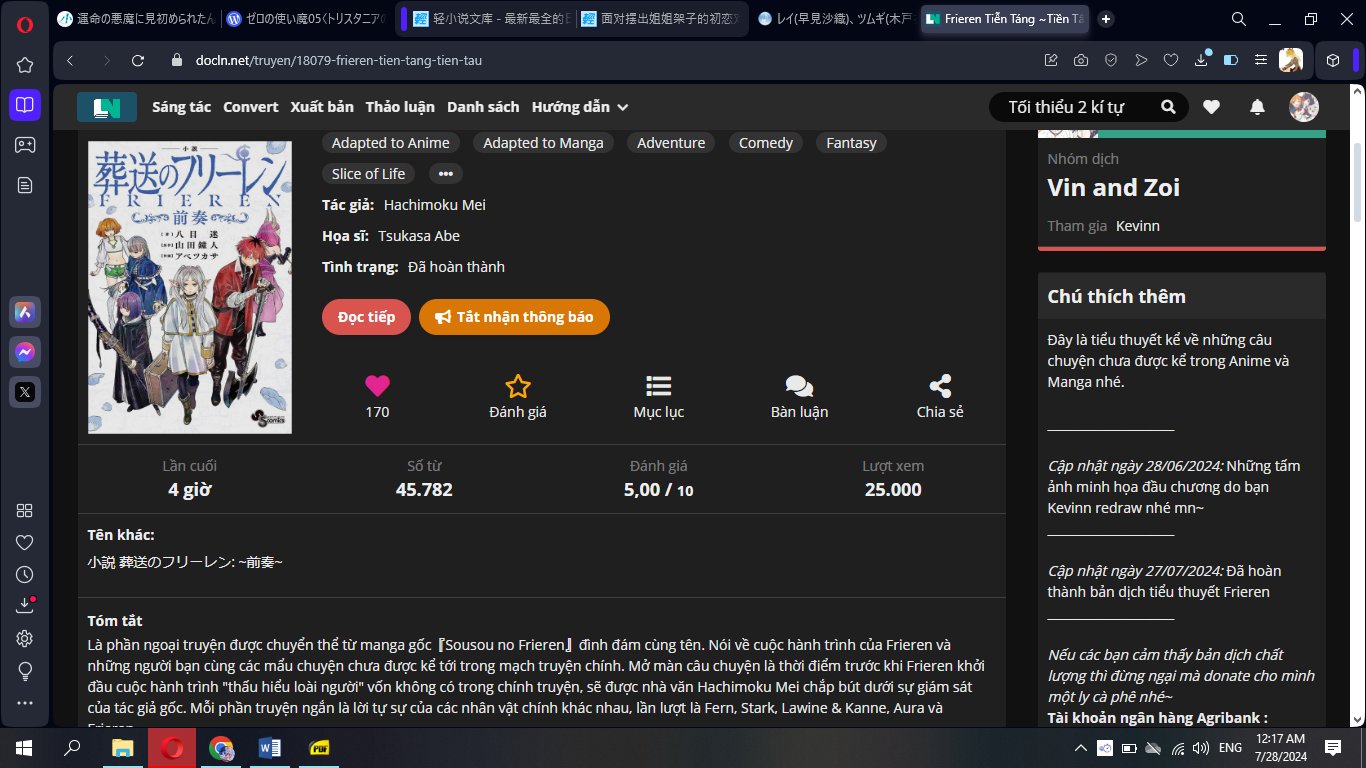Open illustrator Tsukasa Abe link
The image size is (1366, 768).
click(419, 236)
